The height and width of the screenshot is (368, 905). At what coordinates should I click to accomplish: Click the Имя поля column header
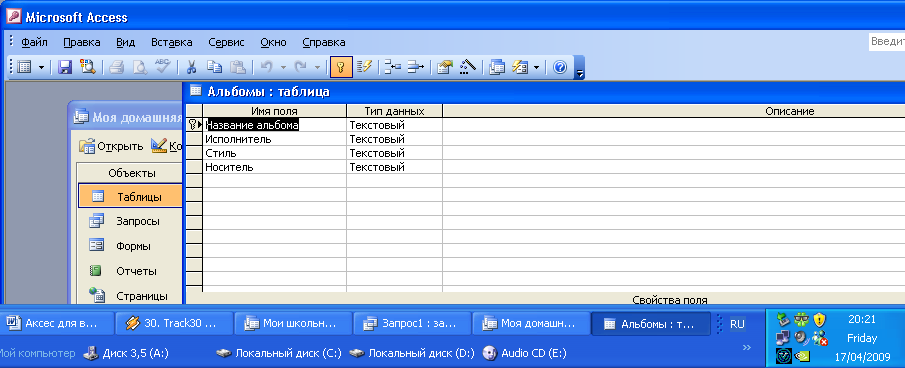tap(274, 111)
